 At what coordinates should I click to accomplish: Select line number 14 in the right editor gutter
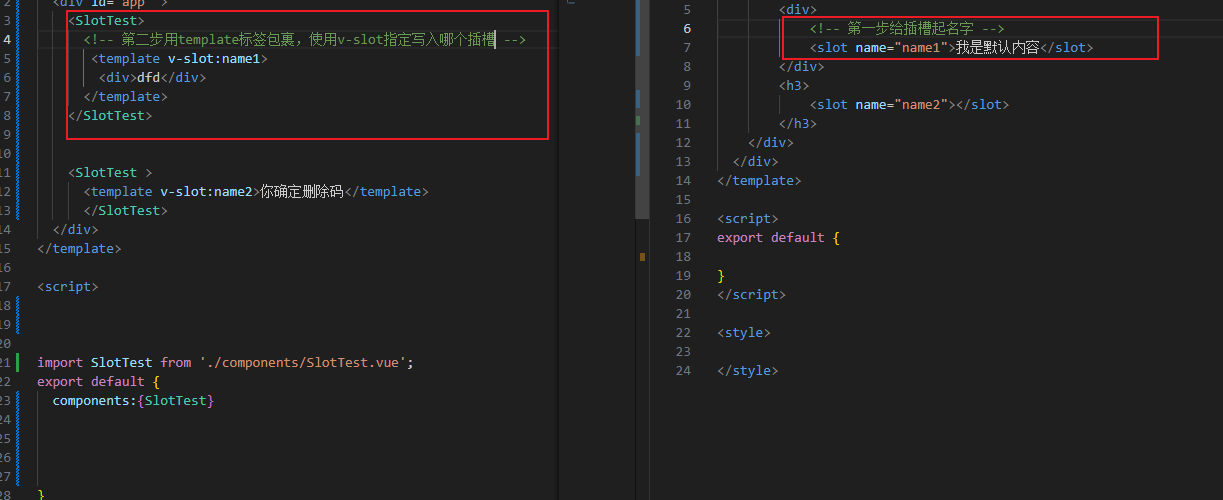[683, 180]
